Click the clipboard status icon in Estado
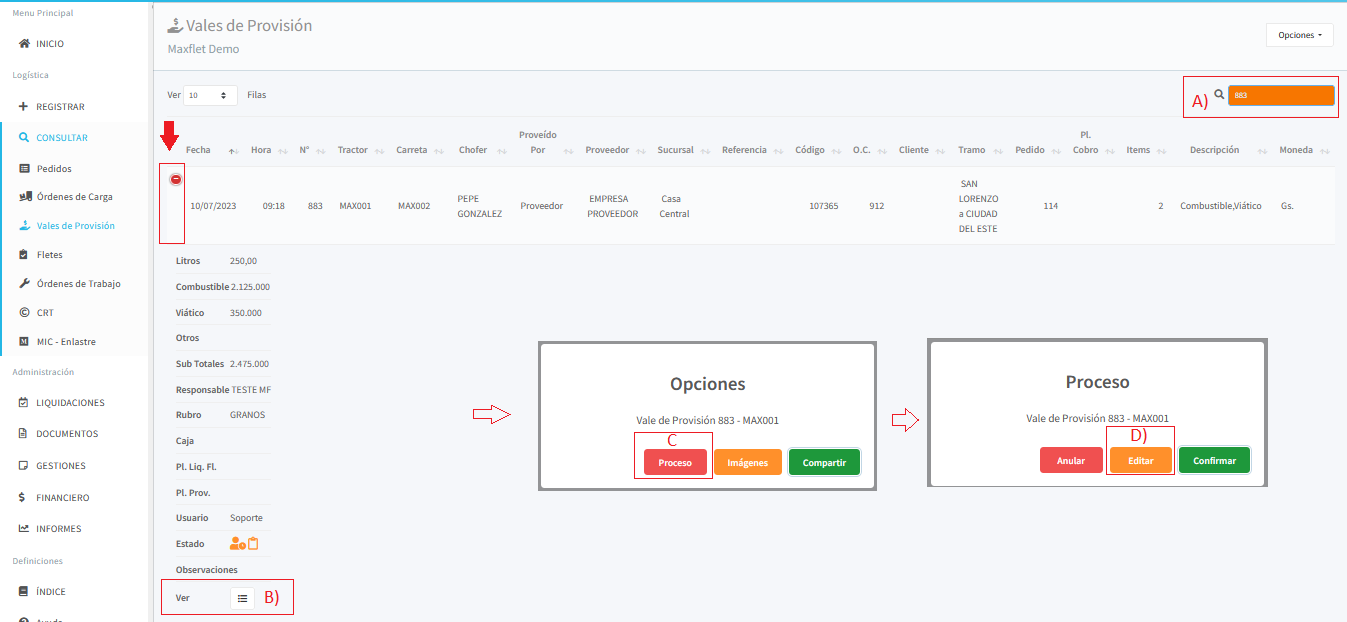This screenshot has width=1347, height=622. tap(253, 544)
